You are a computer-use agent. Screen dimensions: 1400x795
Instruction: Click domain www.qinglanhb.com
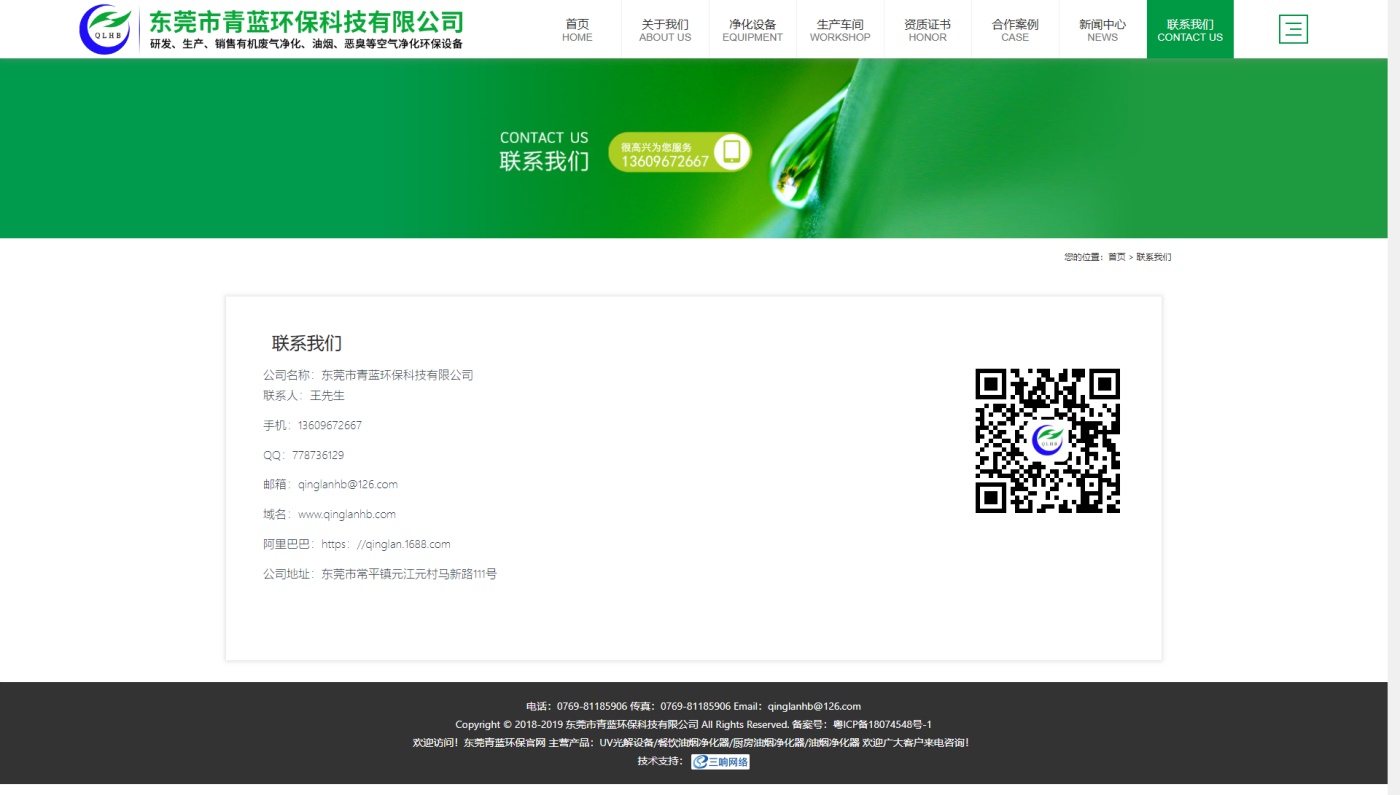click(347, 514)
